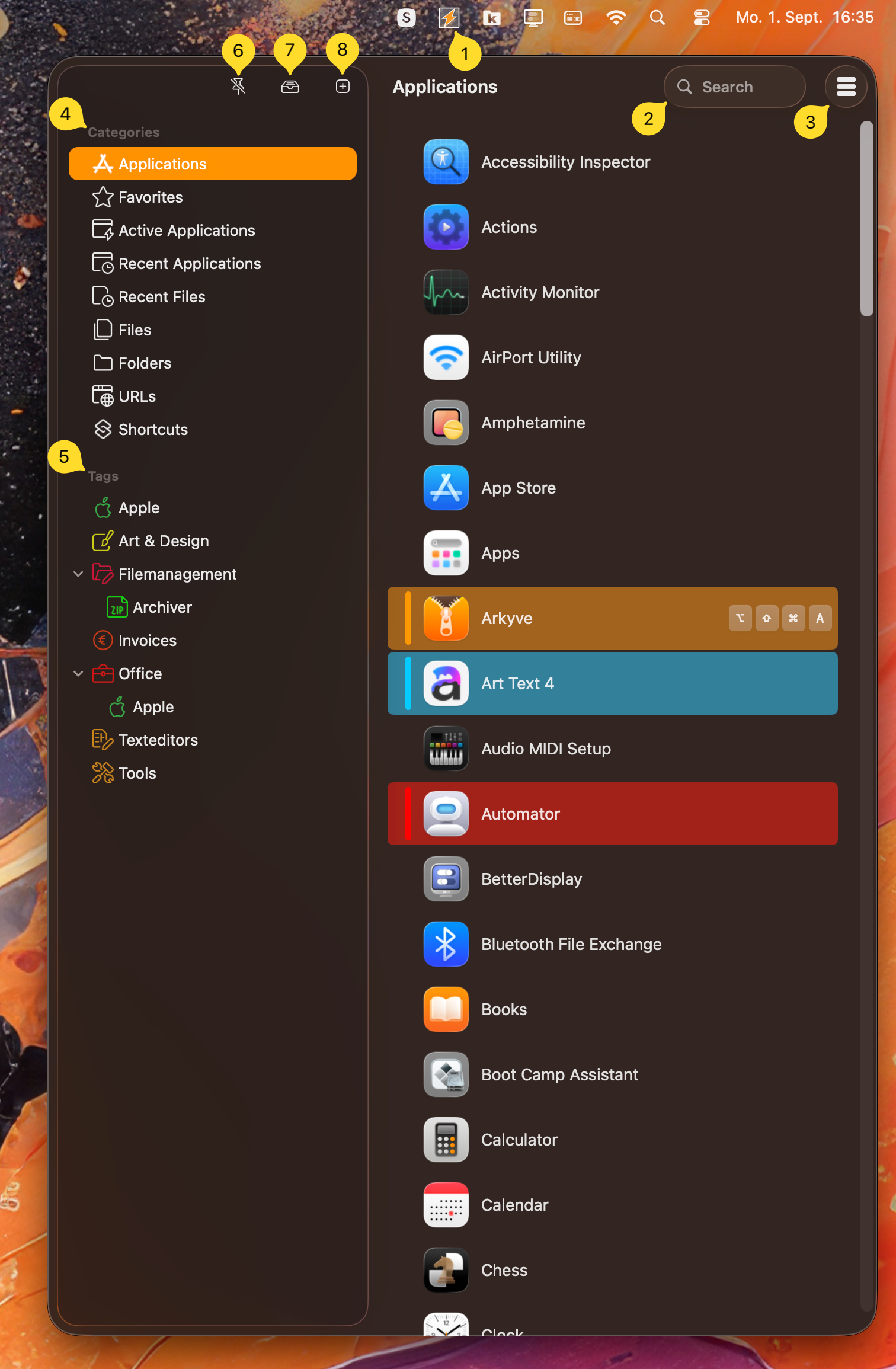Click the Calendar app icon
This screenshot has width=896, height=1369.
pyautogui.click(x=446, y=1205)
